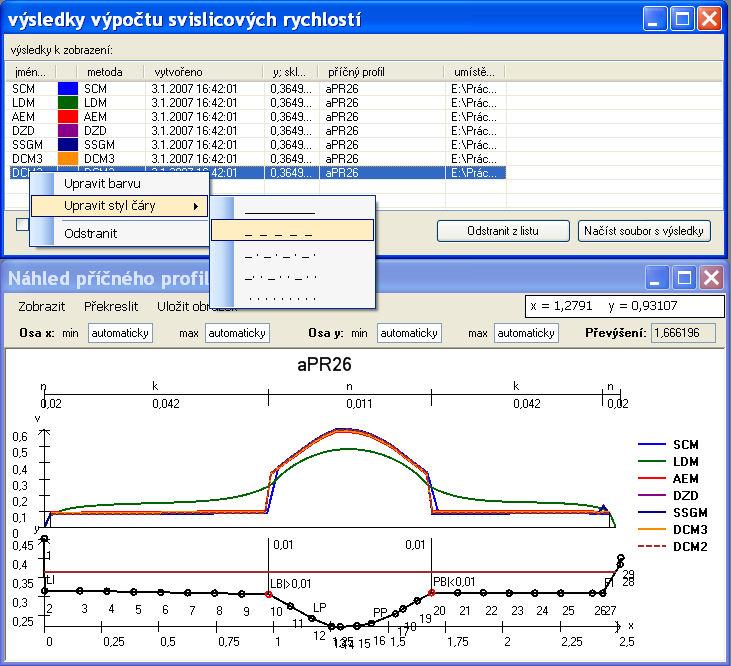This screenshot has height=666, width=731.
Task: Click the 'umístě...' column header
Action: click(476, 72)
